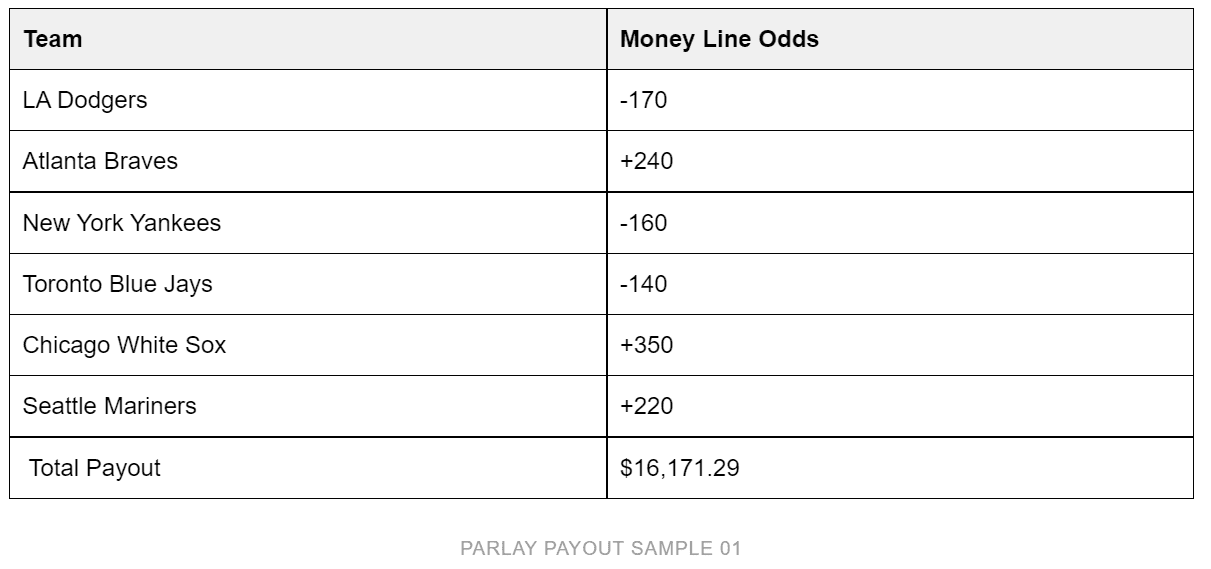1211x569 pixels.
Task: Select the +350 odds cell
Action: pos(900,345)
